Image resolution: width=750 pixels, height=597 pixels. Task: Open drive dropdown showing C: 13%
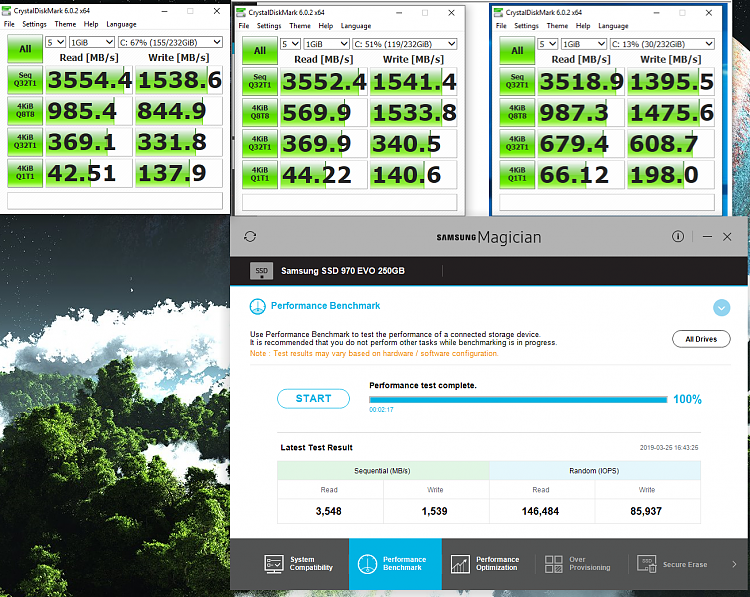(x=662, y=44)
